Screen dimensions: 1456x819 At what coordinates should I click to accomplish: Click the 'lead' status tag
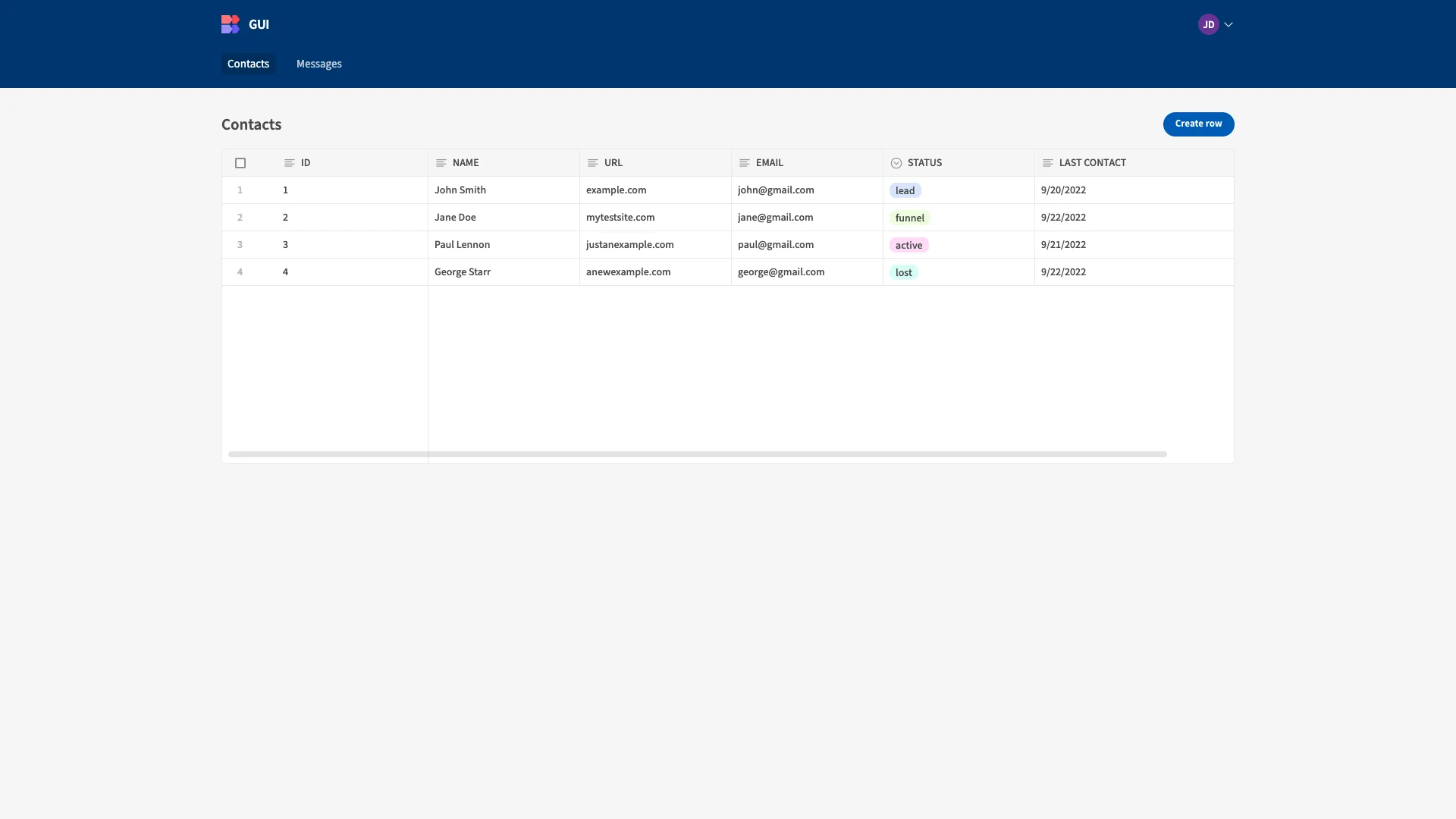coord(905,190)
